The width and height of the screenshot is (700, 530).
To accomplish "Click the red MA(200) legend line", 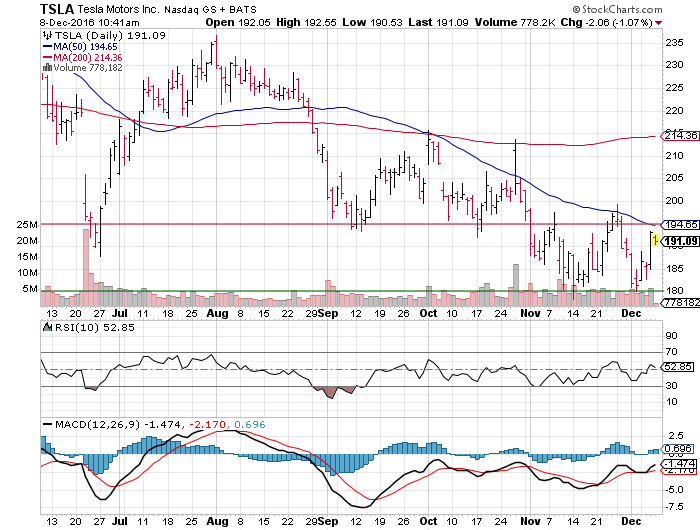I will point(47,57).
